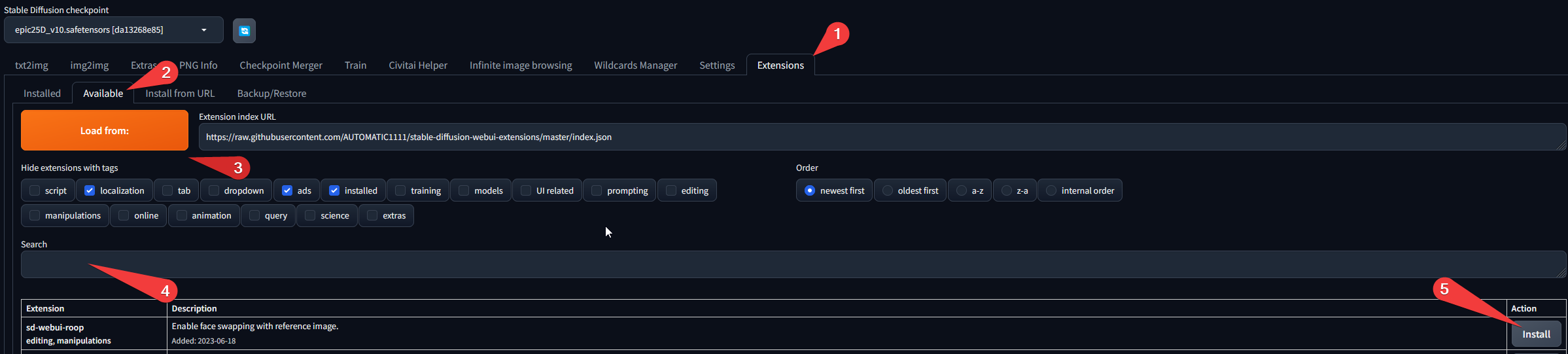Switch to the Install from URL tab
This screenshot has width=1568, height=354.
(x=180, y=94)
